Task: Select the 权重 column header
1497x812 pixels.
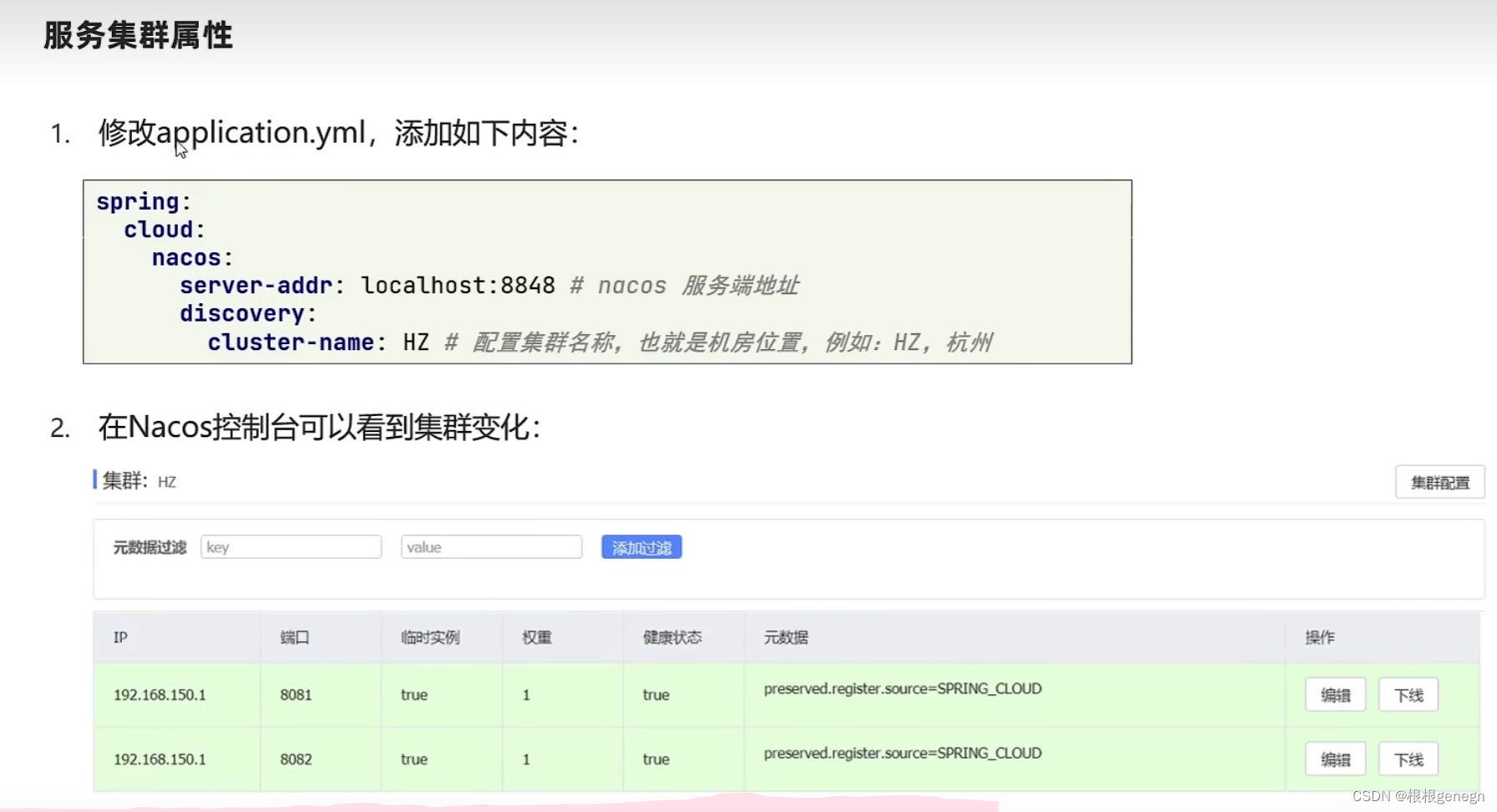Action: (x=535, y=637)
